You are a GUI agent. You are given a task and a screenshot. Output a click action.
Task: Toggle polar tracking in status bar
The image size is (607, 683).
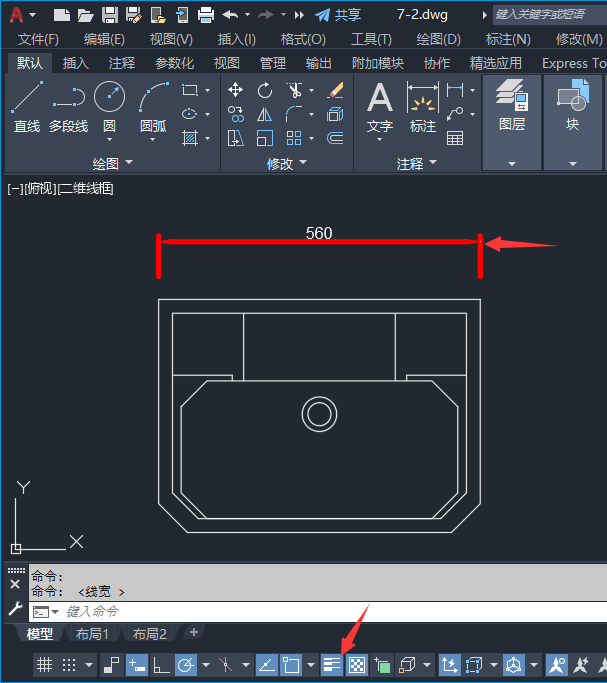pos(186,665)
